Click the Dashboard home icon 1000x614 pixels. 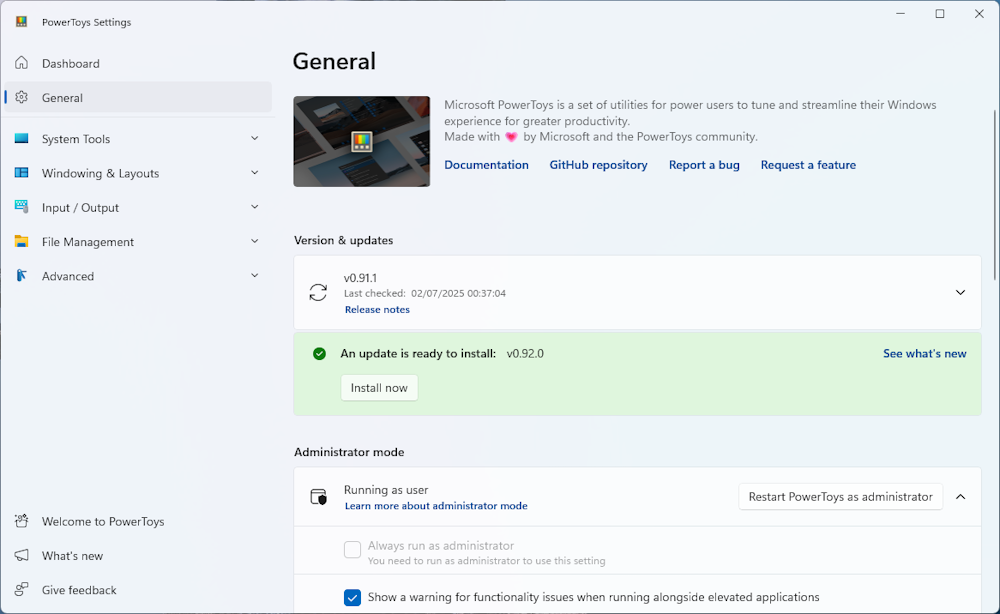(22, 62)
